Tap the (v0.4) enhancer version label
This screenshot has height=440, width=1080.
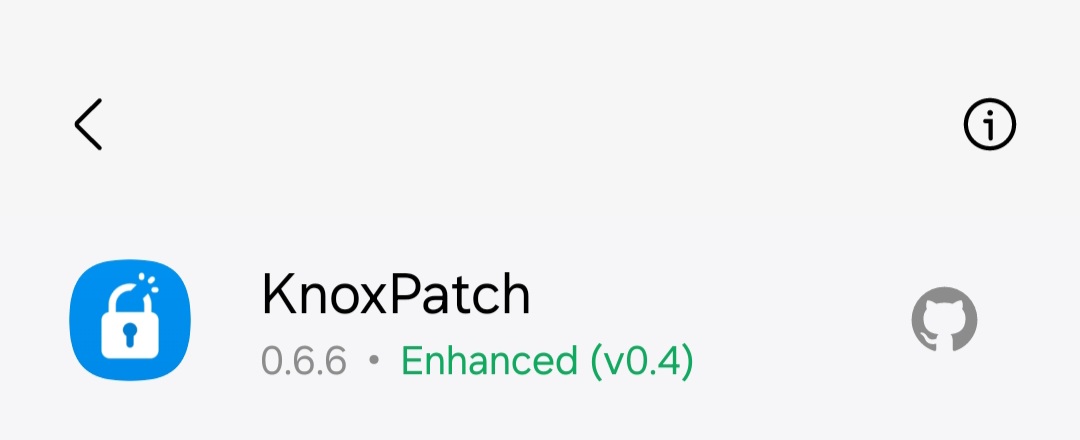point(642,362)
